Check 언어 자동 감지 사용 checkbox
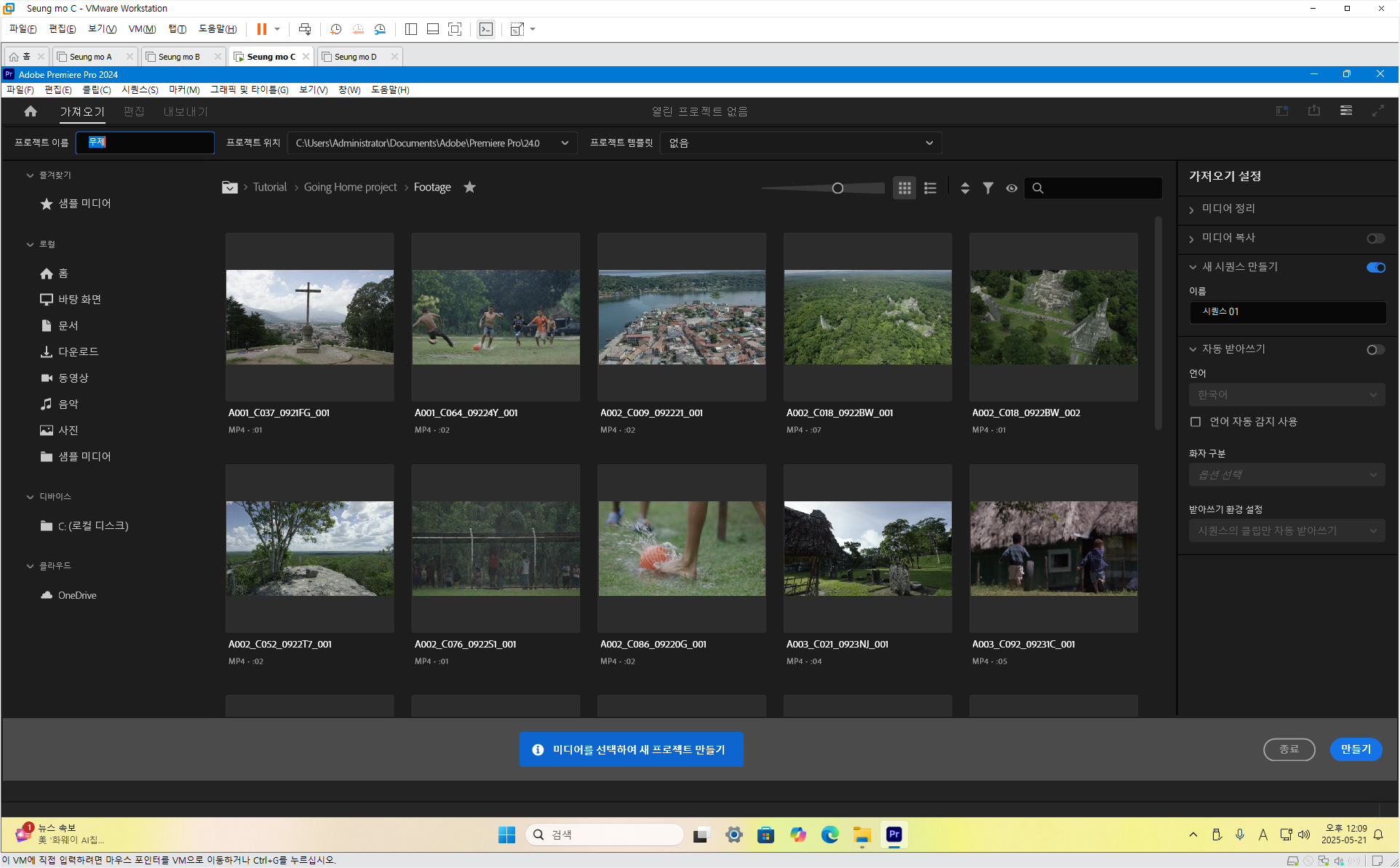This screenshot has height=868, width=1400. click(1196, 422)
